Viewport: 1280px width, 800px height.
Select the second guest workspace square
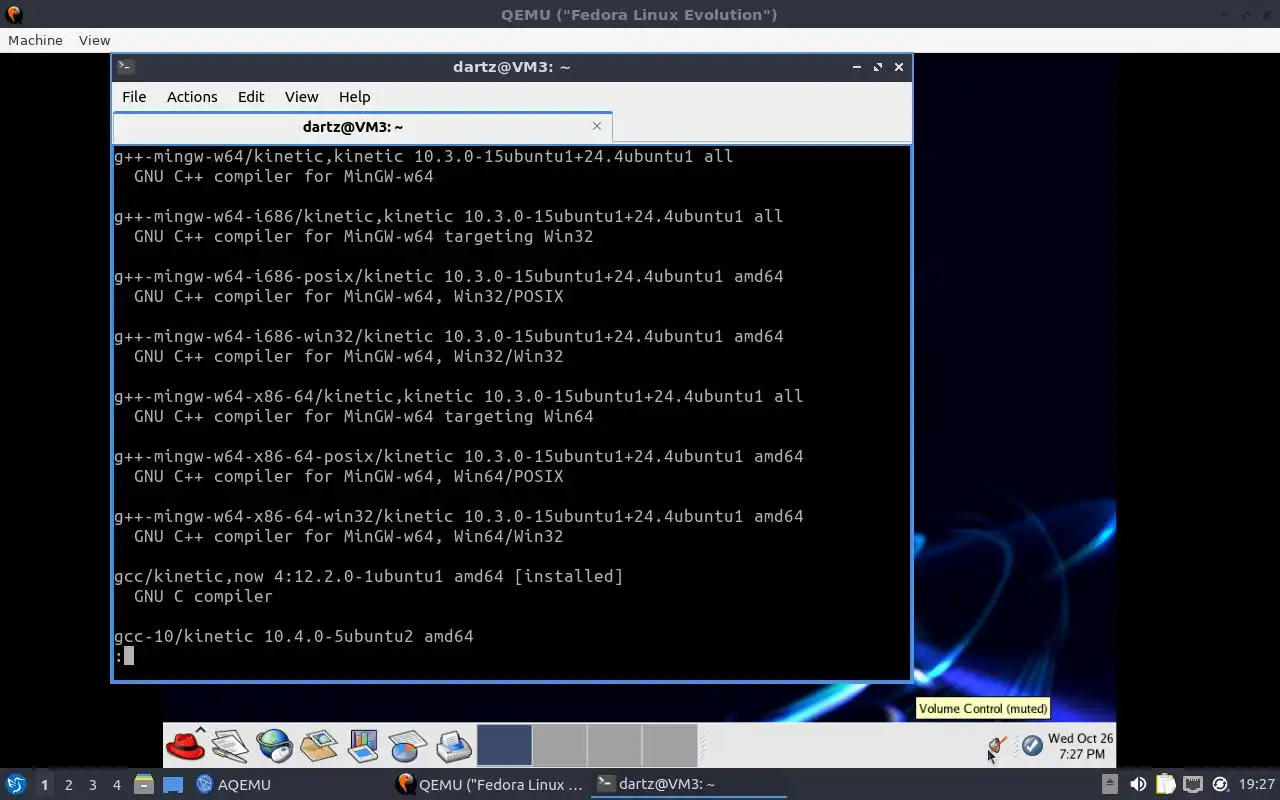pyautogui.click(x=559, y=745)
